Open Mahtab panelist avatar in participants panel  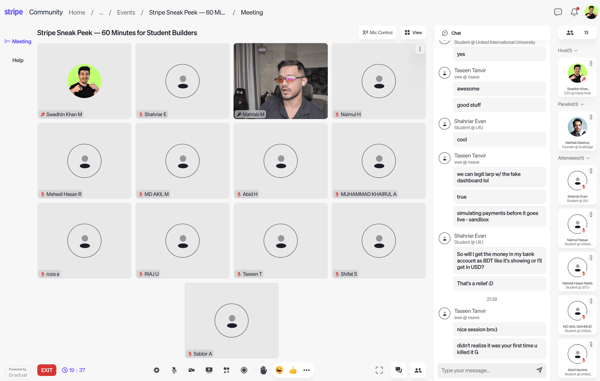coord(577,127)
